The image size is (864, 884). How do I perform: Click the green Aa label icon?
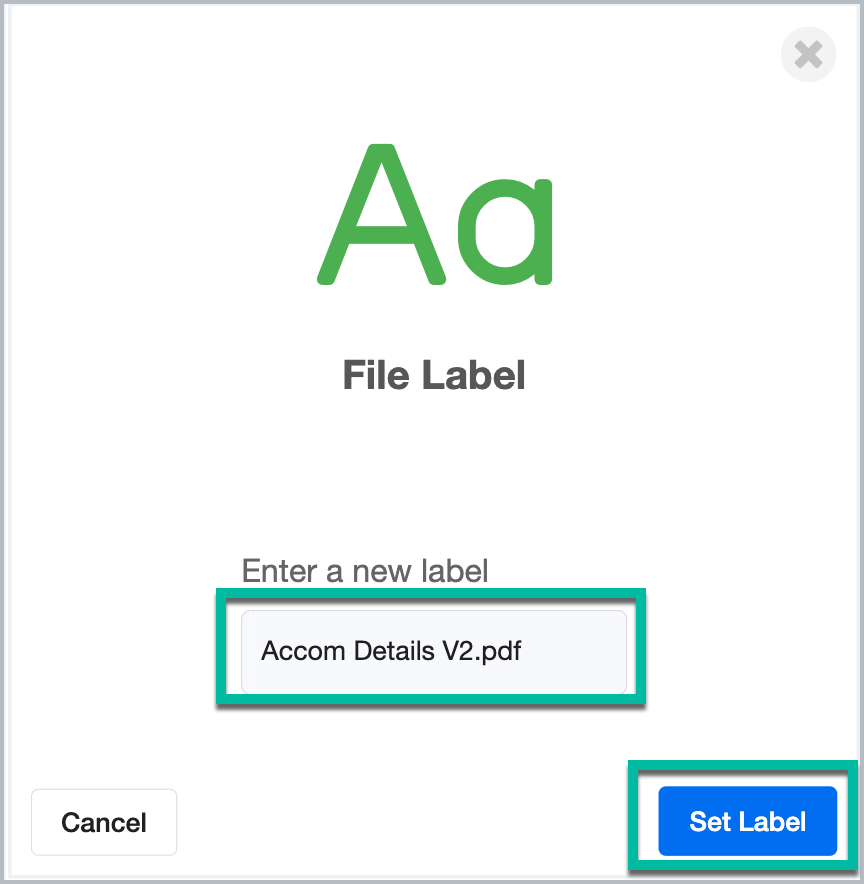[x=435, y=214]
